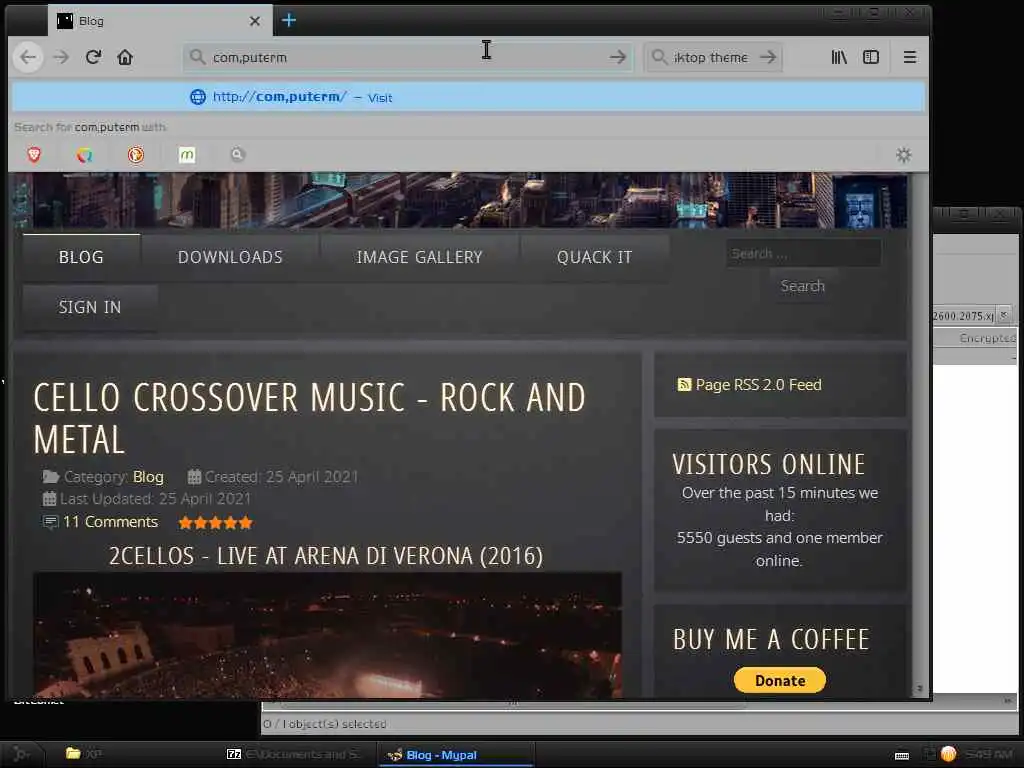Select the Blog browser tab
The height and width of the screenshot is (768, 1024).
click(159, 21)
